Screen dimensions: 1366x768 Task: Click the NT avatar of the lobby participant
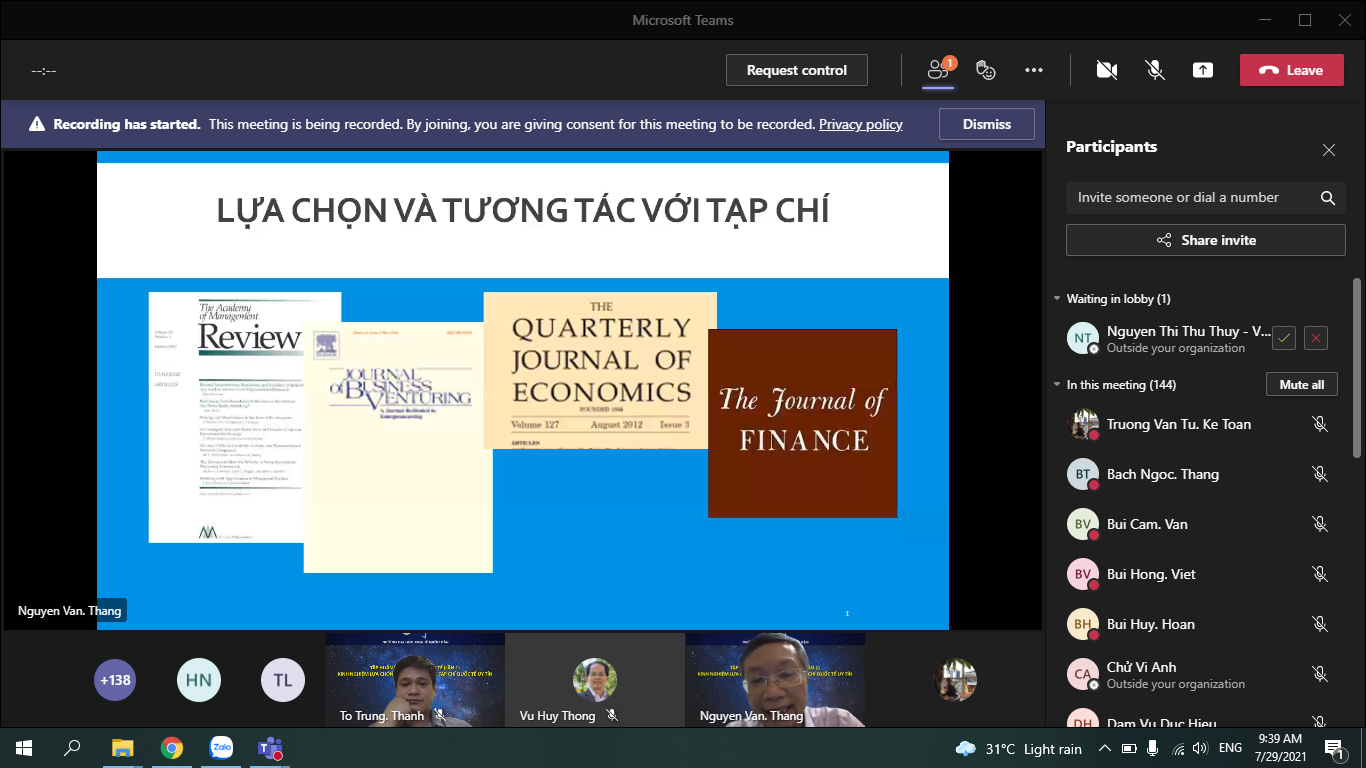[x=1083, y=338]
